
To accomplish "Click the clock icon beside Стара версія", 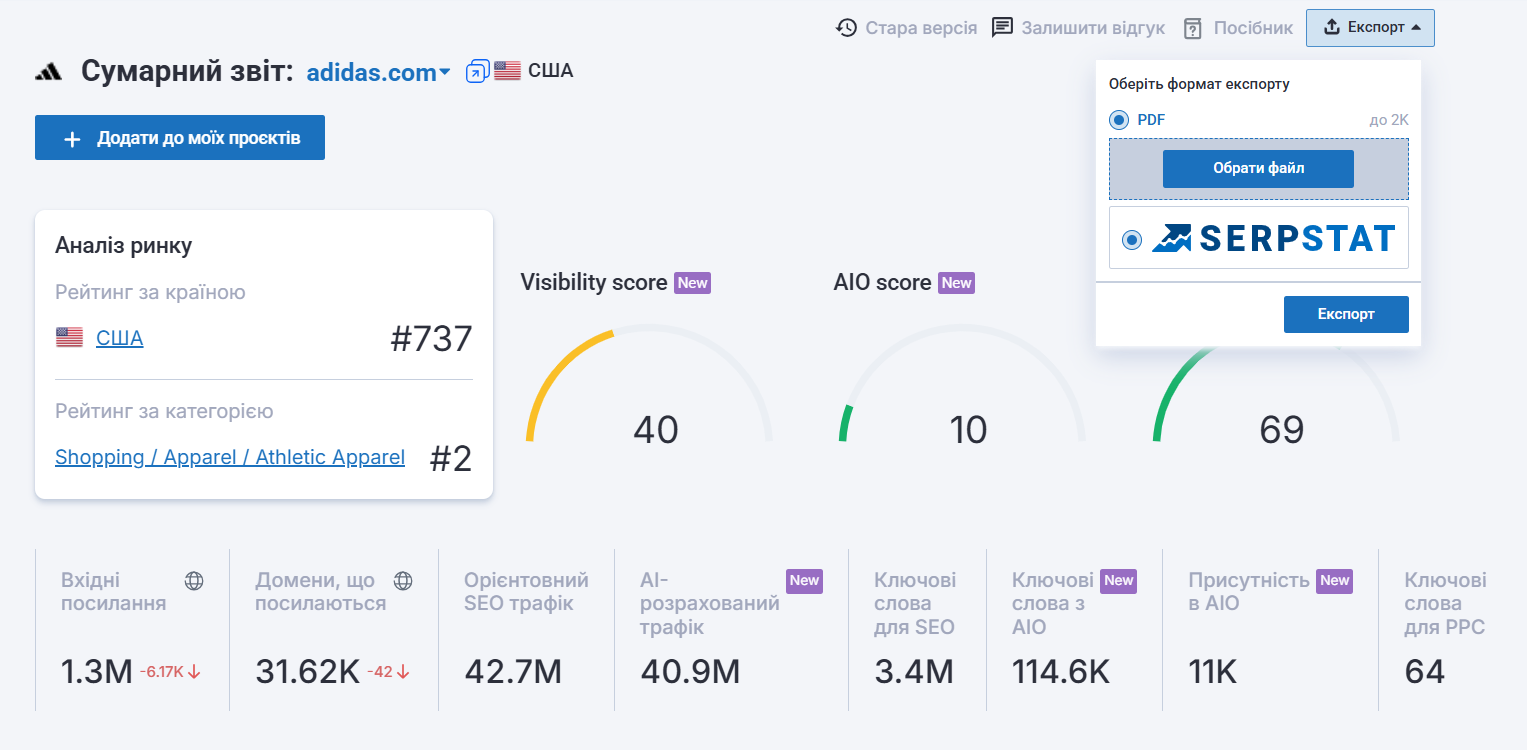I will point(847,28).
